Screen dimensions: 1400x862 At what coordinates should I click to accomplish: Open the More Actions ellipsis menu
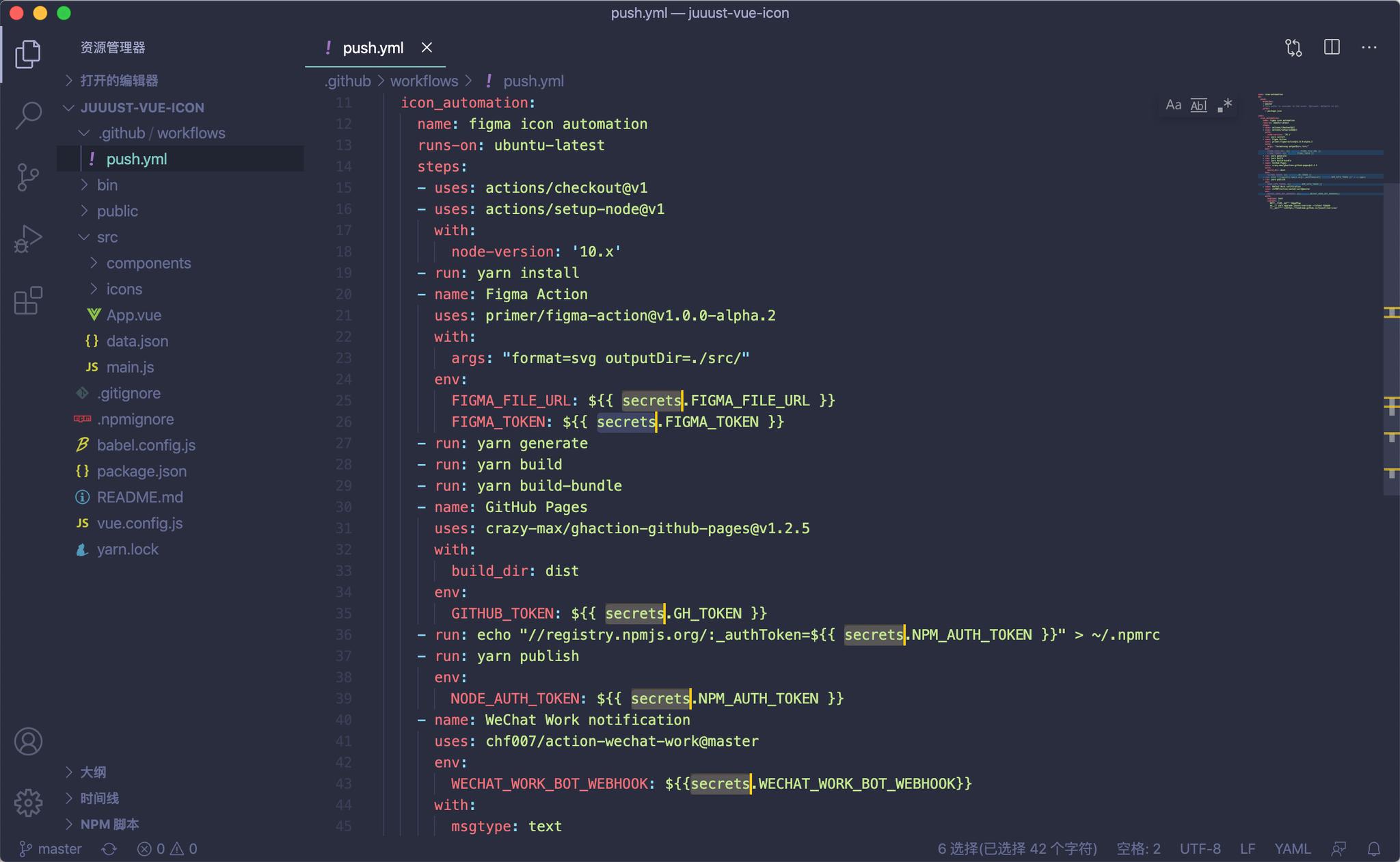1369,46
